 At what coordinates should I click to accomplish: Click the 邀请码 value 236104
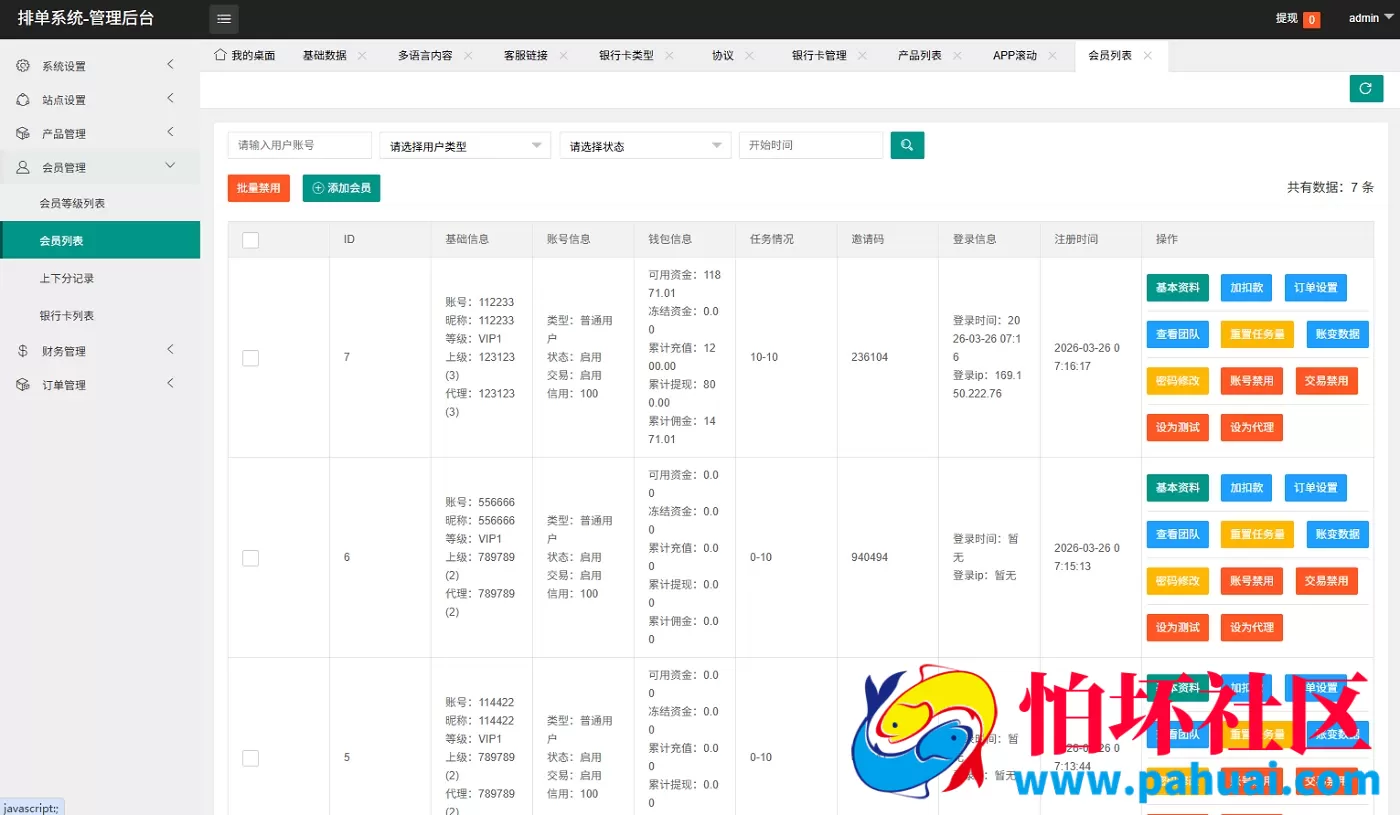coord(869,357)
